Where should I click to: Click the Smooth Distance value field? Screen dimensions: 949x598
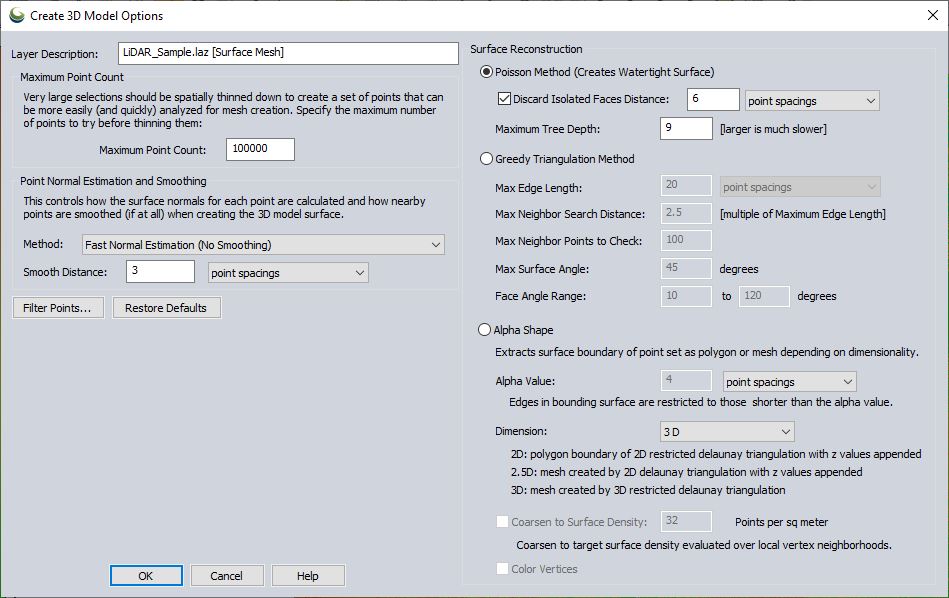pos(160,272)
